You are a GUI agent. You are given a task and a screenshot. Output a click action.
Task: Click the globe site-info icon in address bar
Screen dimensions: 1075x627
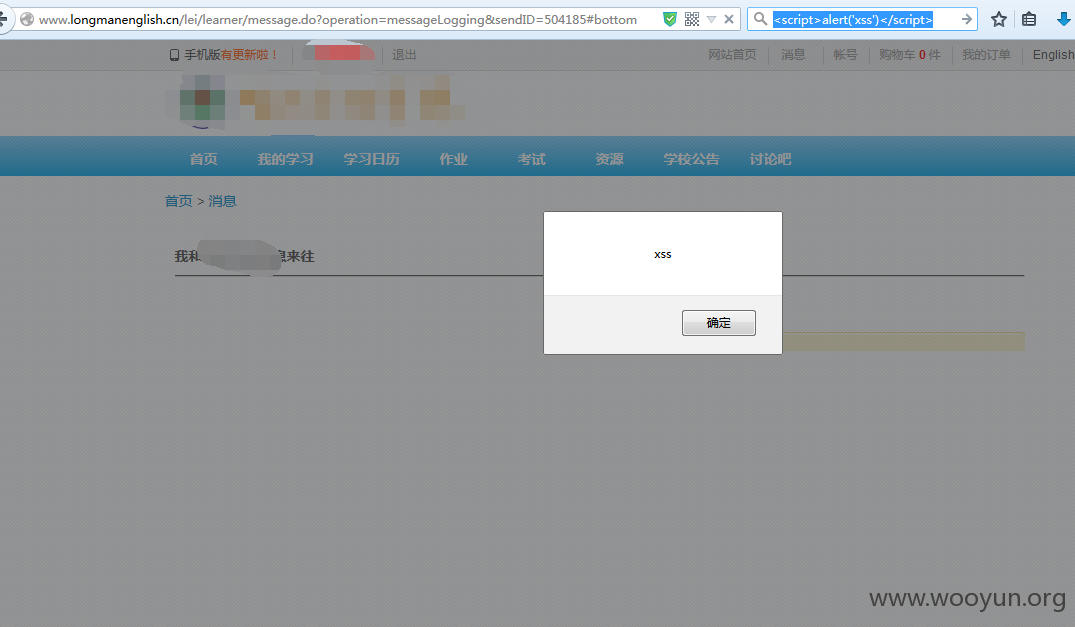[x=27, y=19]
